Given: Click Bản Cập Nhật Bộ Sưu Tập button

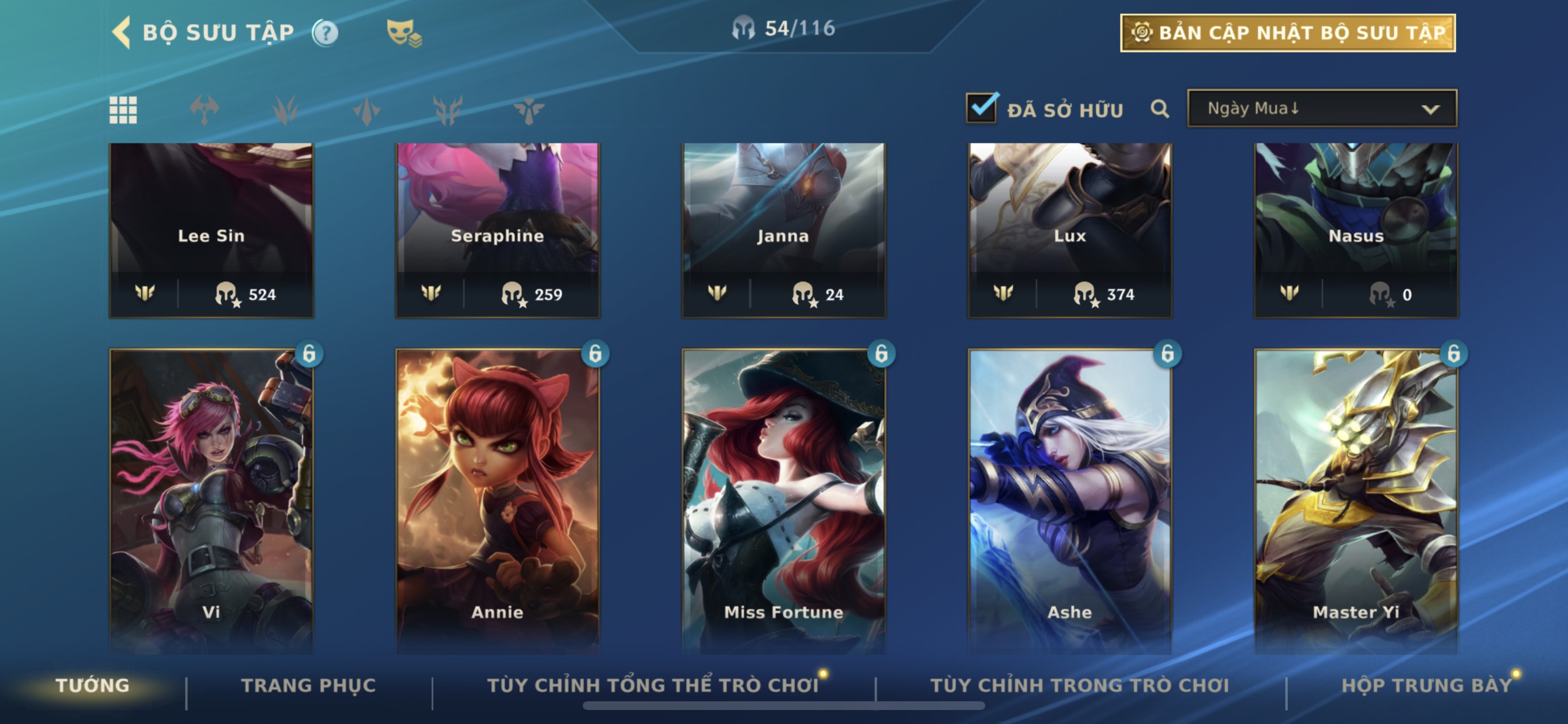Looking at the screenshot, I should (x=1288, y=33).
